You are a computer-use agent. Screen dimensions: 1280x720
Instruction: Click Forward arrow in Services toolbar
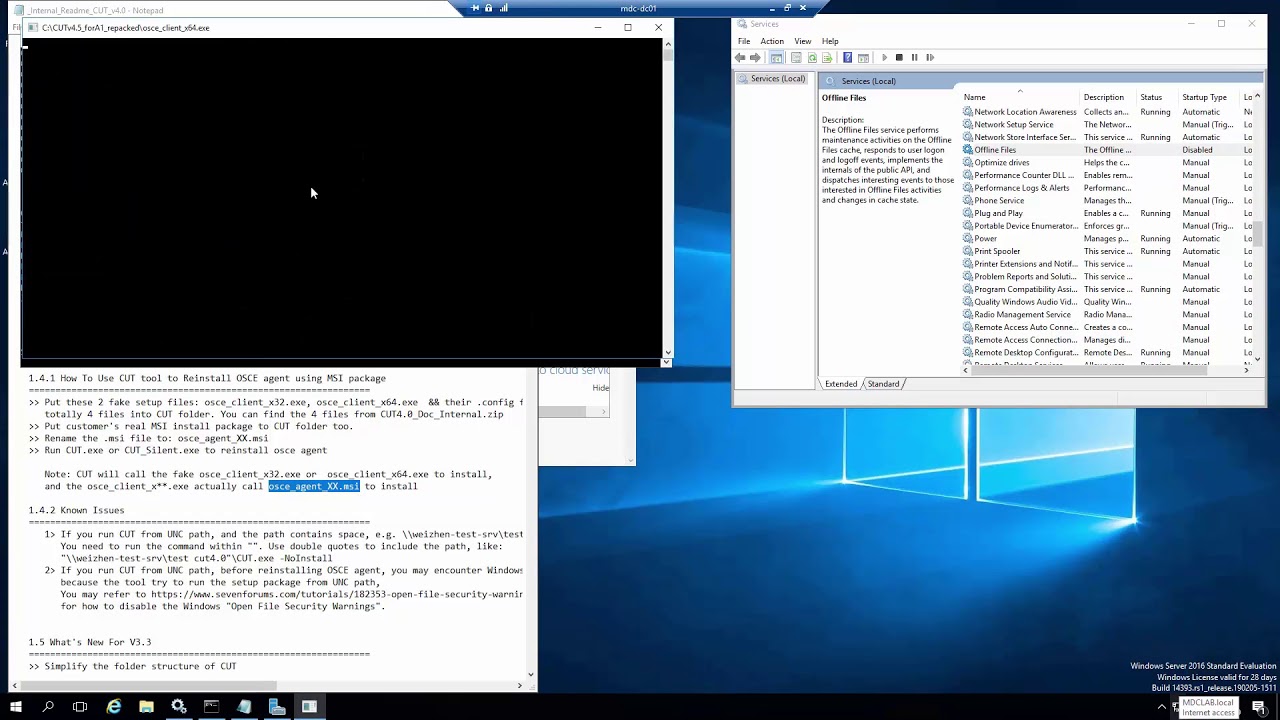tap(755, 57)
